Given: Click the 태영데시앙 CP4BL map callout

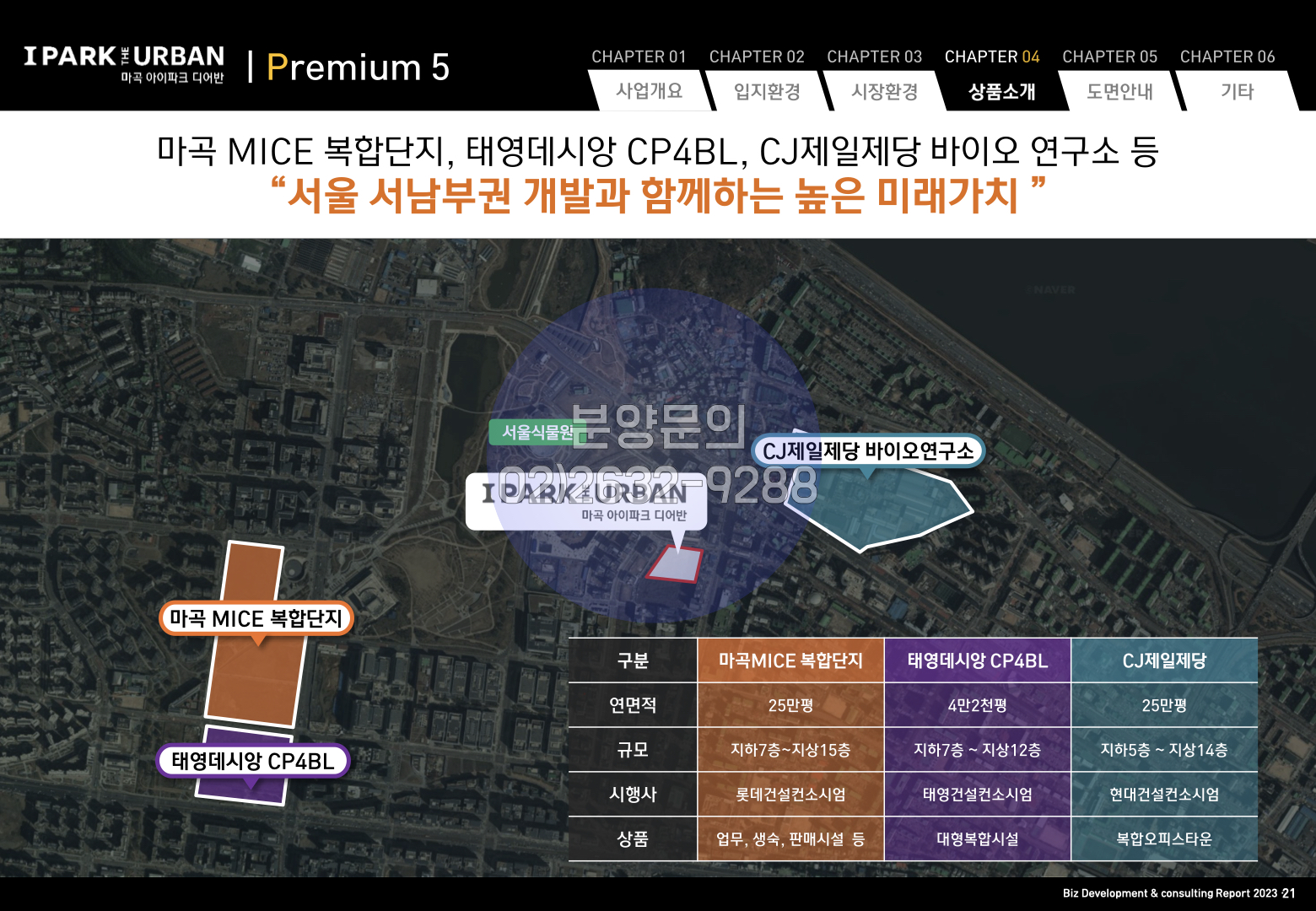Looking at the screenshot, I should click(x=253, y=761).
